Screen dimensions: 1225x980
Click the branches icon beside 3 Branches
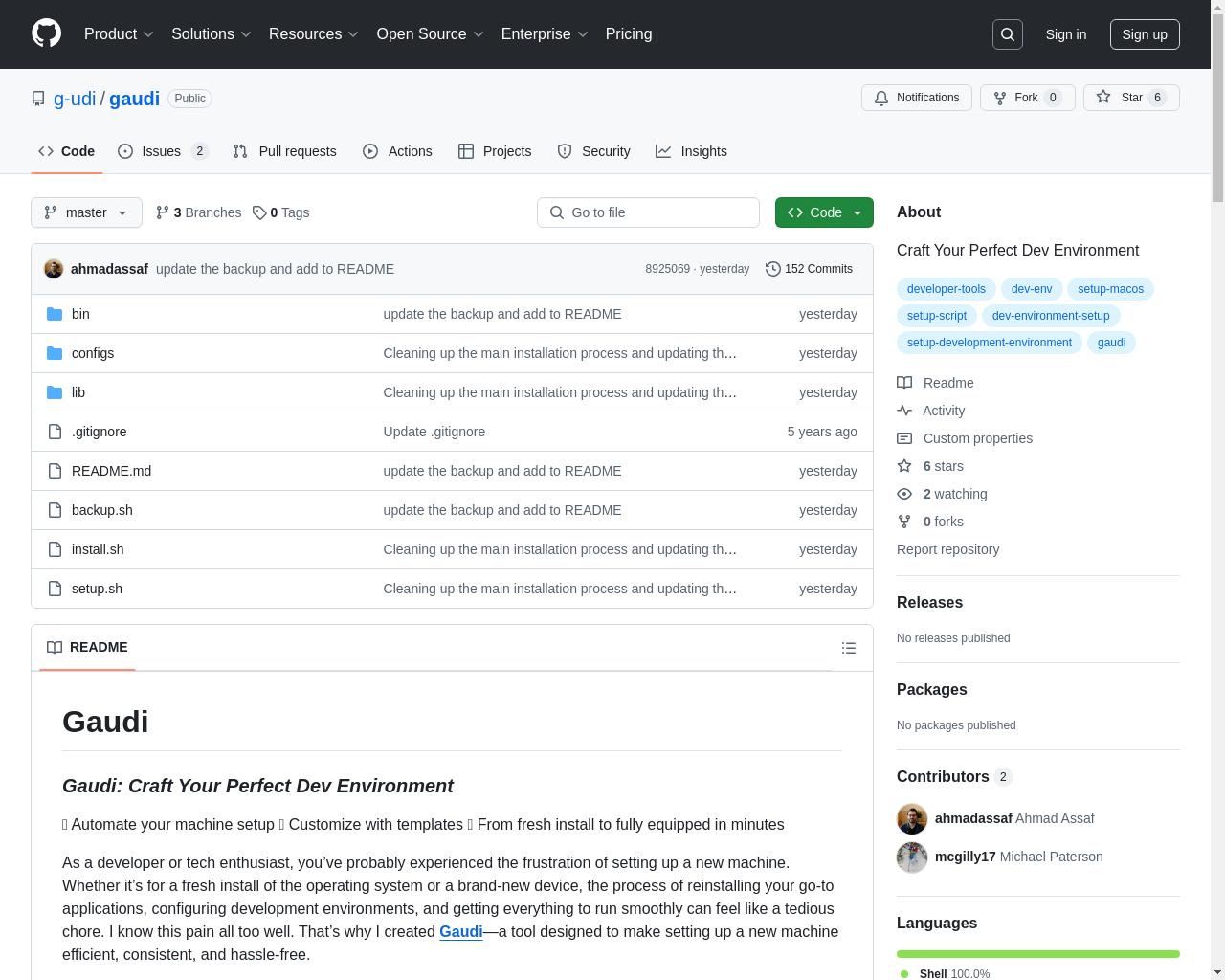(163, 212)
